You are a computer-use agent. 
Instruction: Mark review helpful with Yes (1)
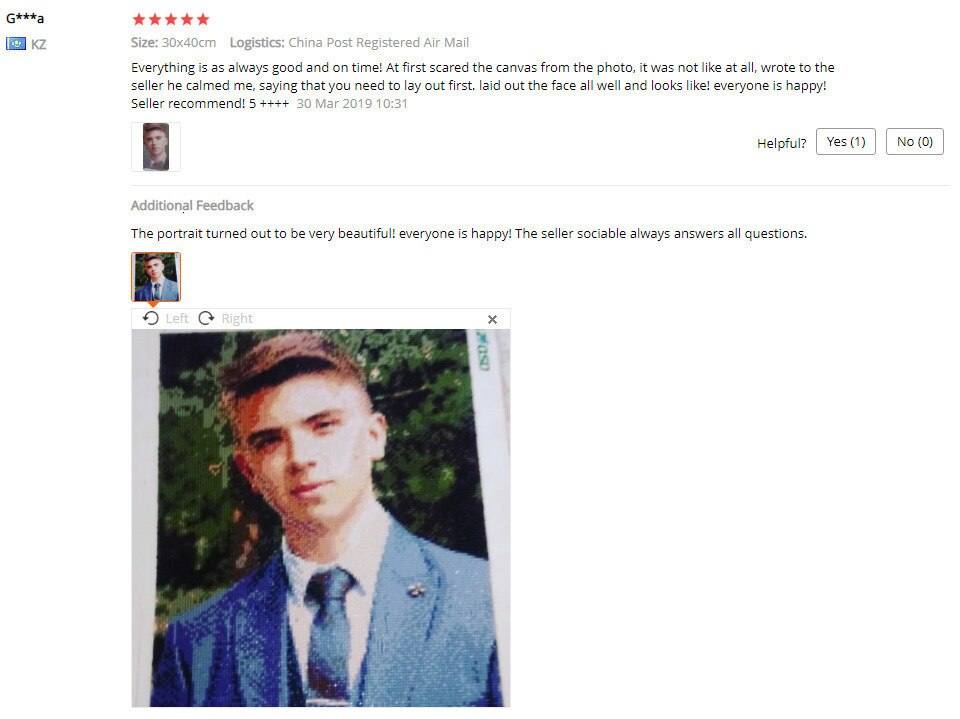pyautogui.click(x=846, y=141)
